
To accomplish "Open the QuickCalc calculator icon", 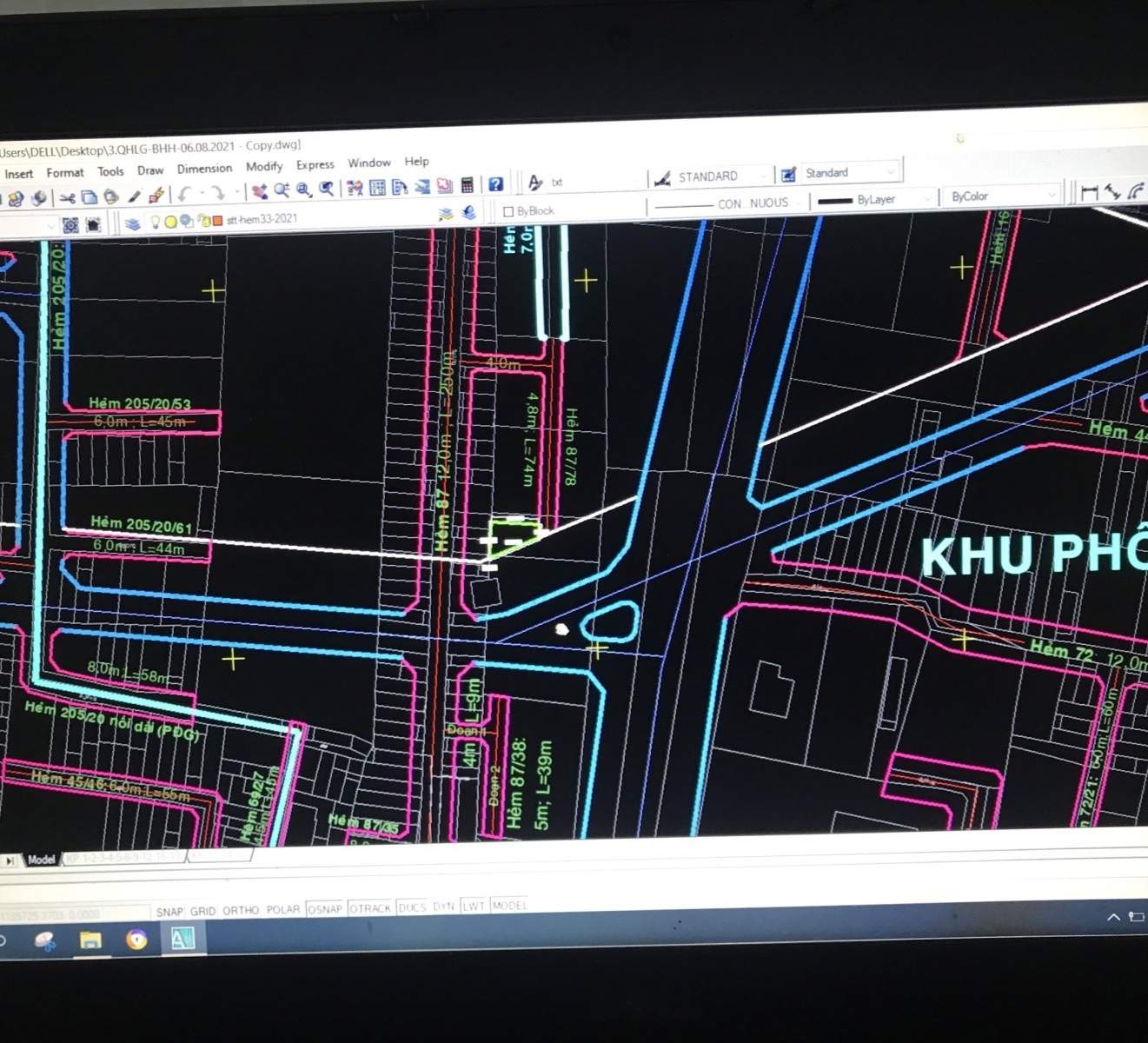I will [468, 185].
